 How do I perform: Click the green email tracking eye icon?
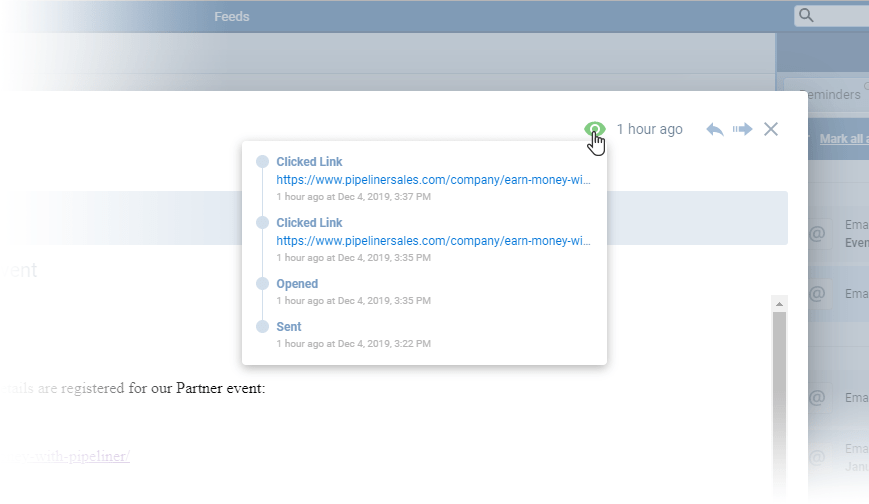(x=595, y=129)
